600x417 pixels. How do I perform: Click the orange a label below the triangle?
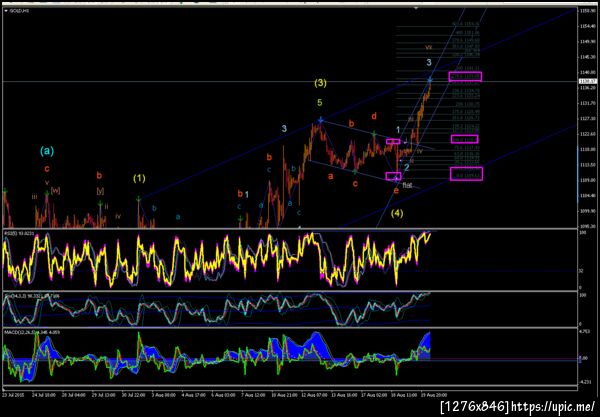(330, 176)
